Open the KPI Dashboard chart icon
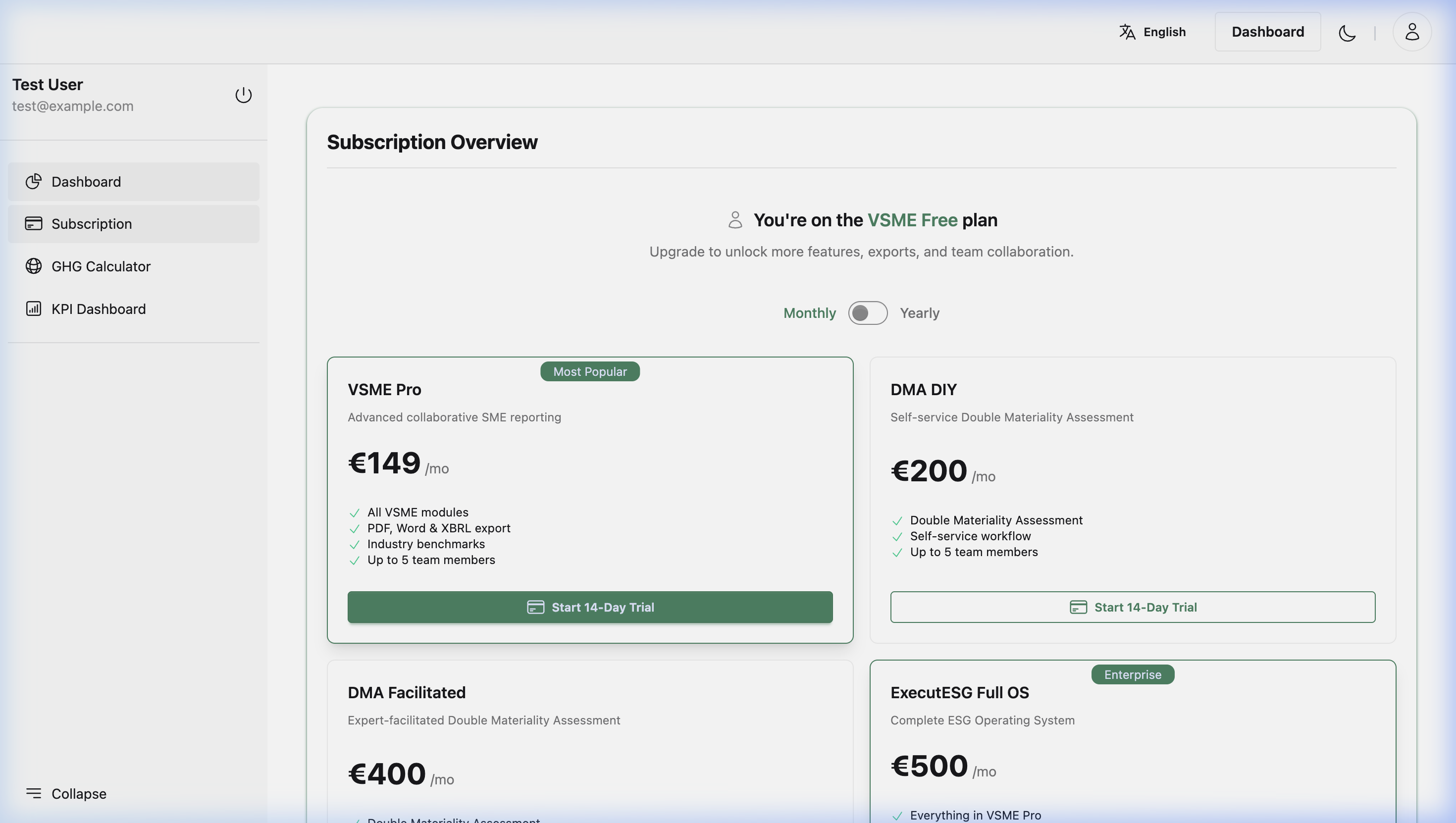Image resolution: width=1456 pixels, height=823 pixels. click(x=33, y=309)
